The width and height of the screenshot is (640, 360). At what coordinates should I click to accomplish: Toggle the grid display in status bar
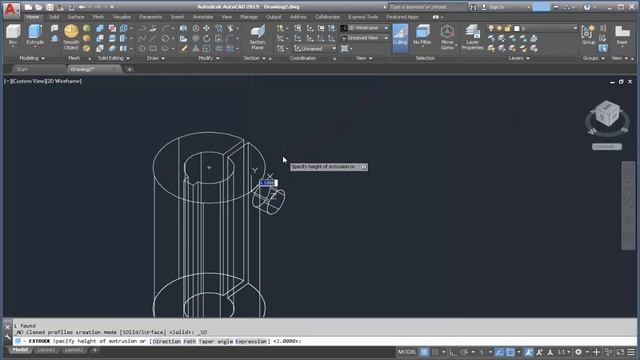click(424, 352)
